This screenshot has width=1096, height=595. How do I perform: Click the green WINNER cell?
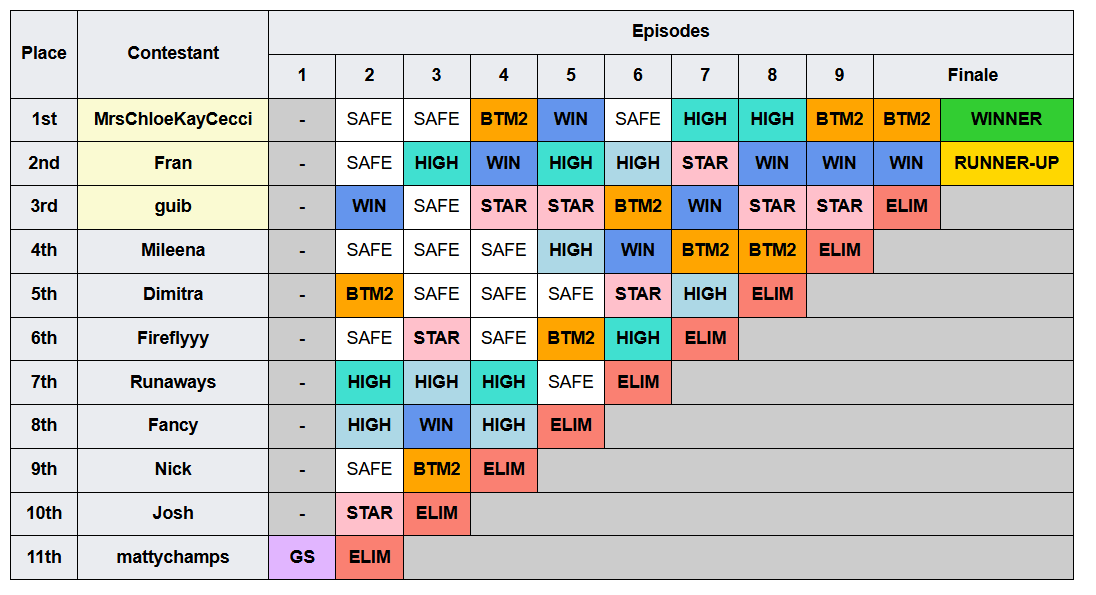[1007, 120]
